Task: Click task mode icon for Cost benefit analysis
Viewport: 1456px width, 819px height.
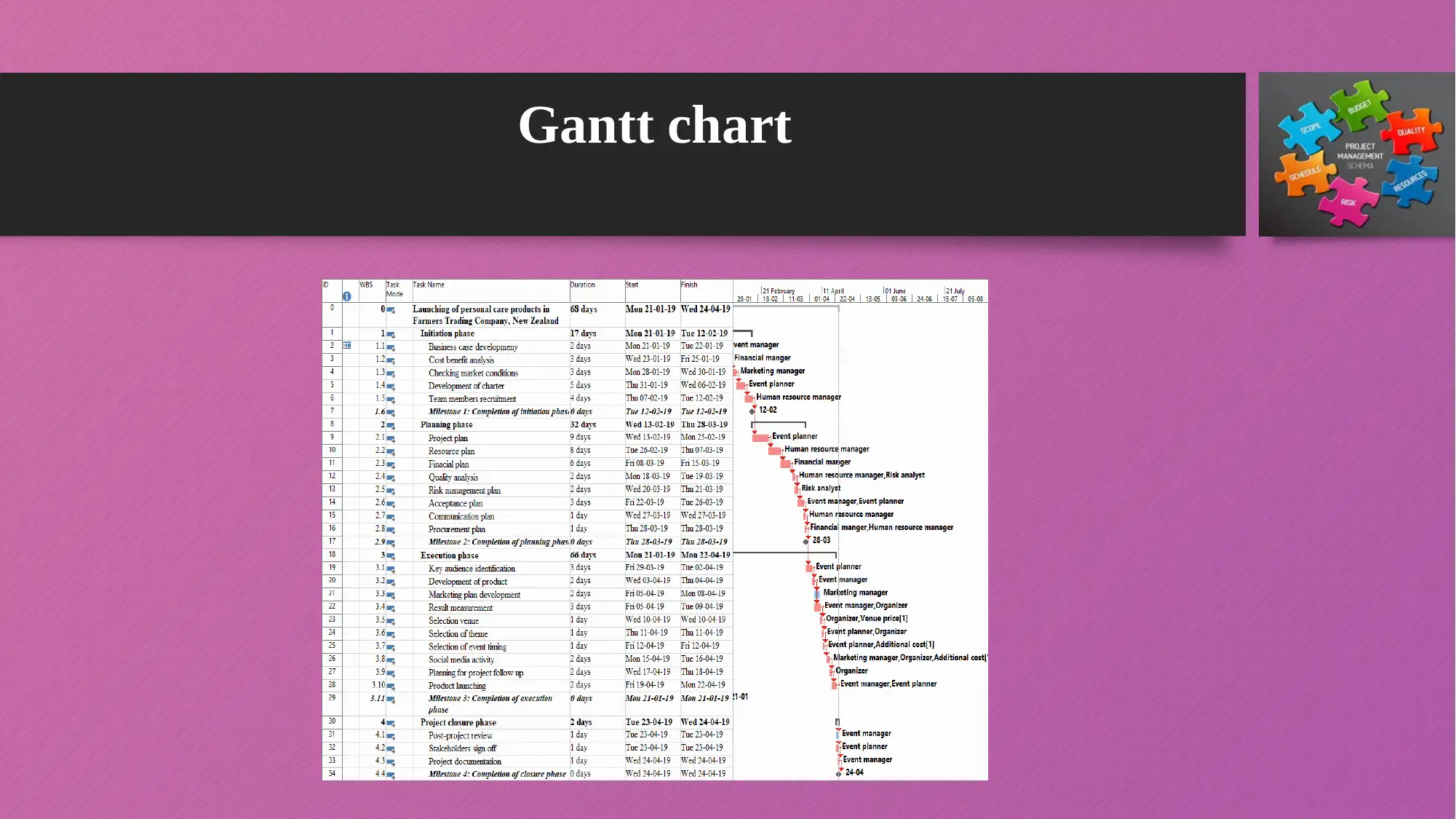Action: (391, 361)
